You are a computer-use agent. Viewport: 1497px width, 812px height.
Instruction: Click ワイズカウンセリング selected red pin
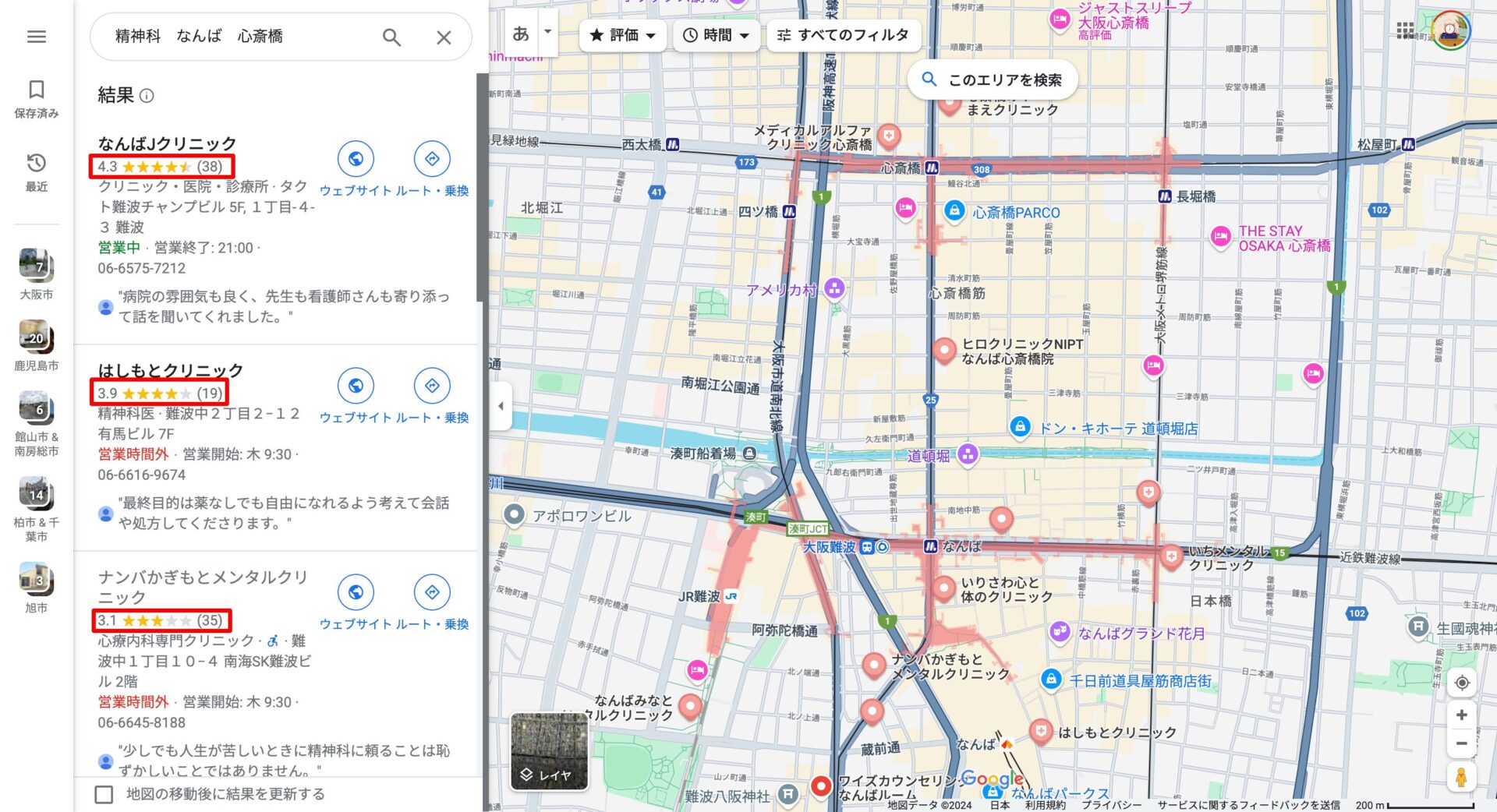(x=821, y=786)
